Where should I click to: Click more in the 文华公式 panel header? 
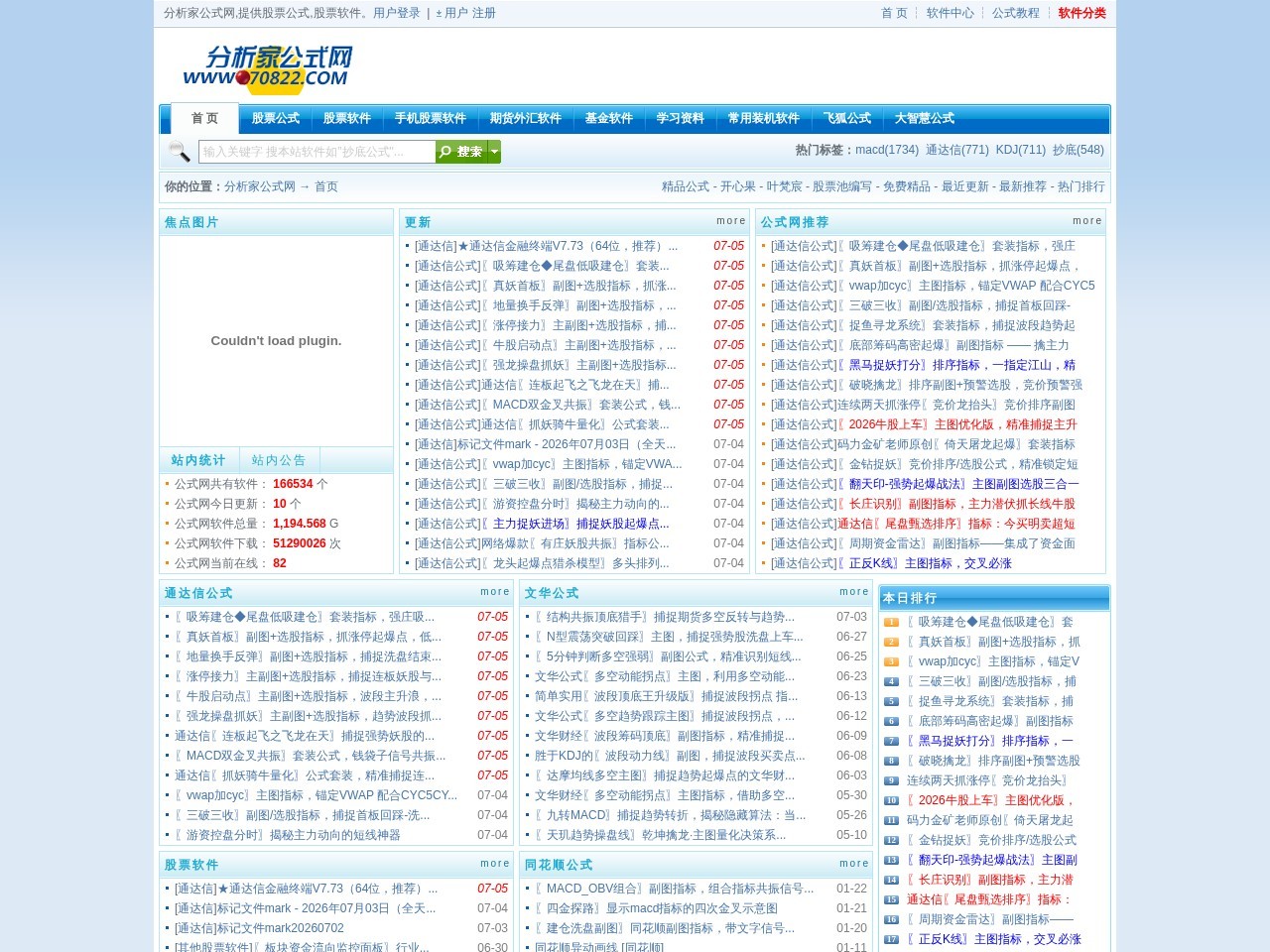coord(854,592)
